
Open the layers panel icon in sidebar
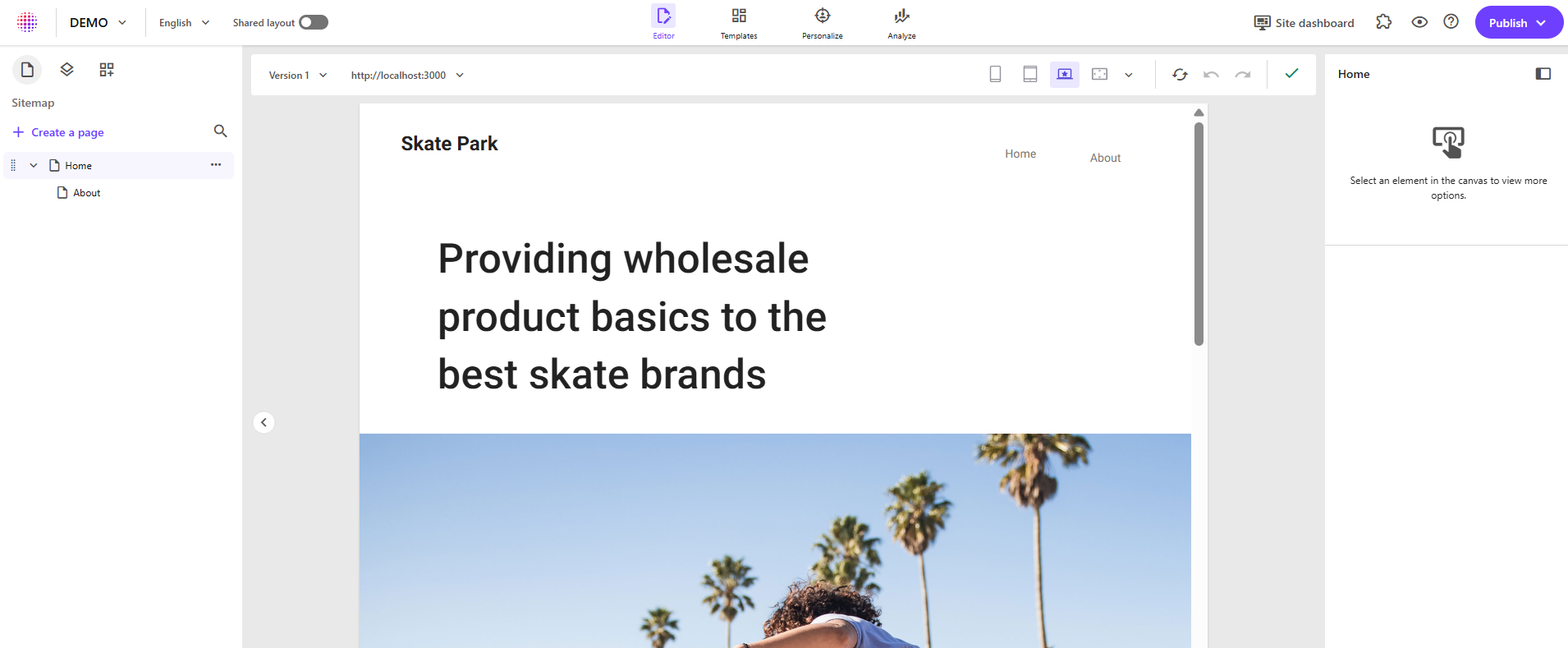click(67, 70)
